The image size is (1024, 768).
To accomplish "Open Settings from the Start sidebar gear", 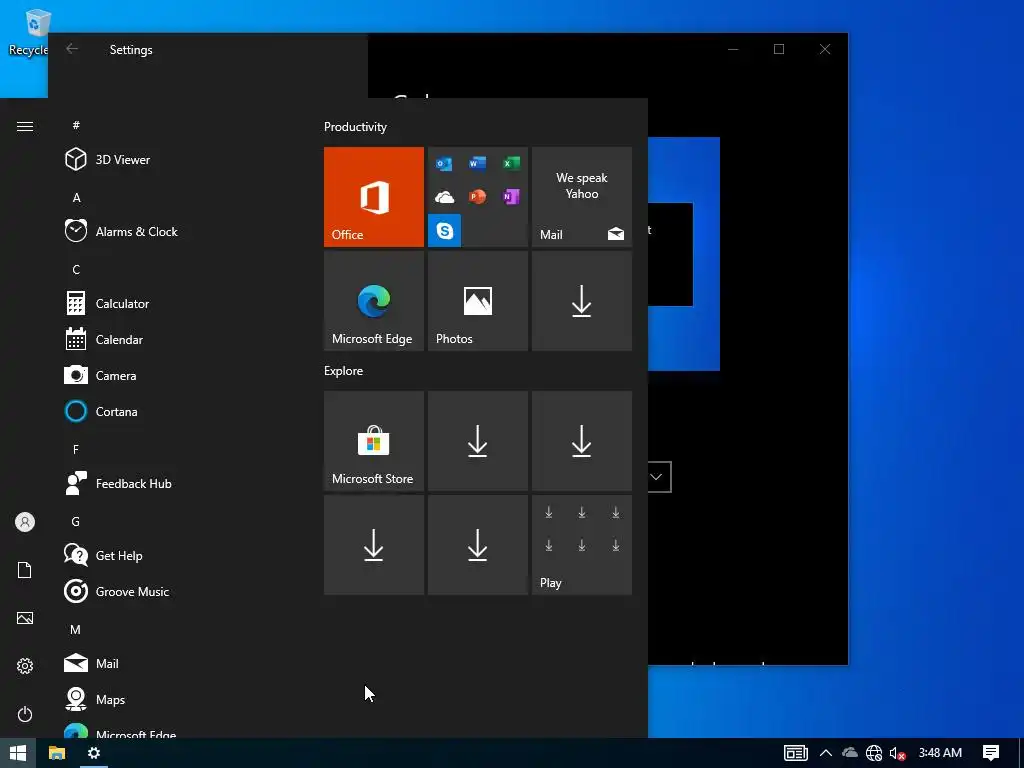I will click(25, 666).
